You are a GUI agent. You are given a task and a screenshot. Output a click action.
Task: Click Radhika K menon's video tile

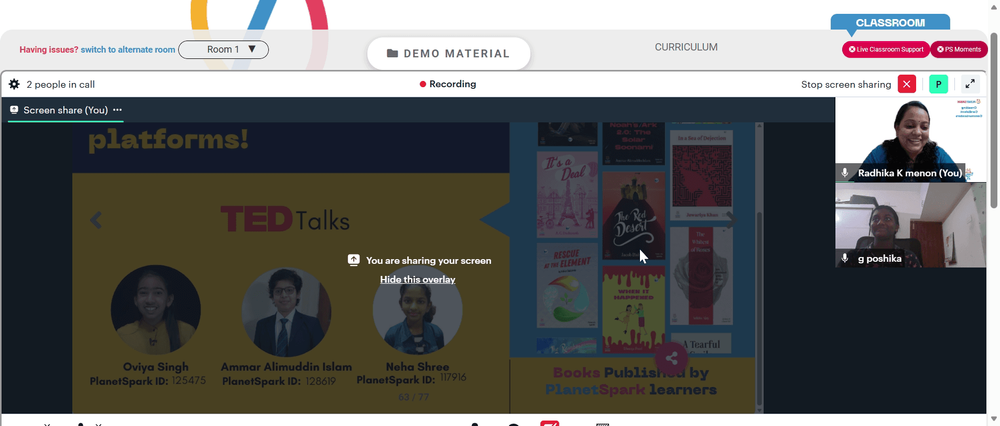(x=910, y=140)
